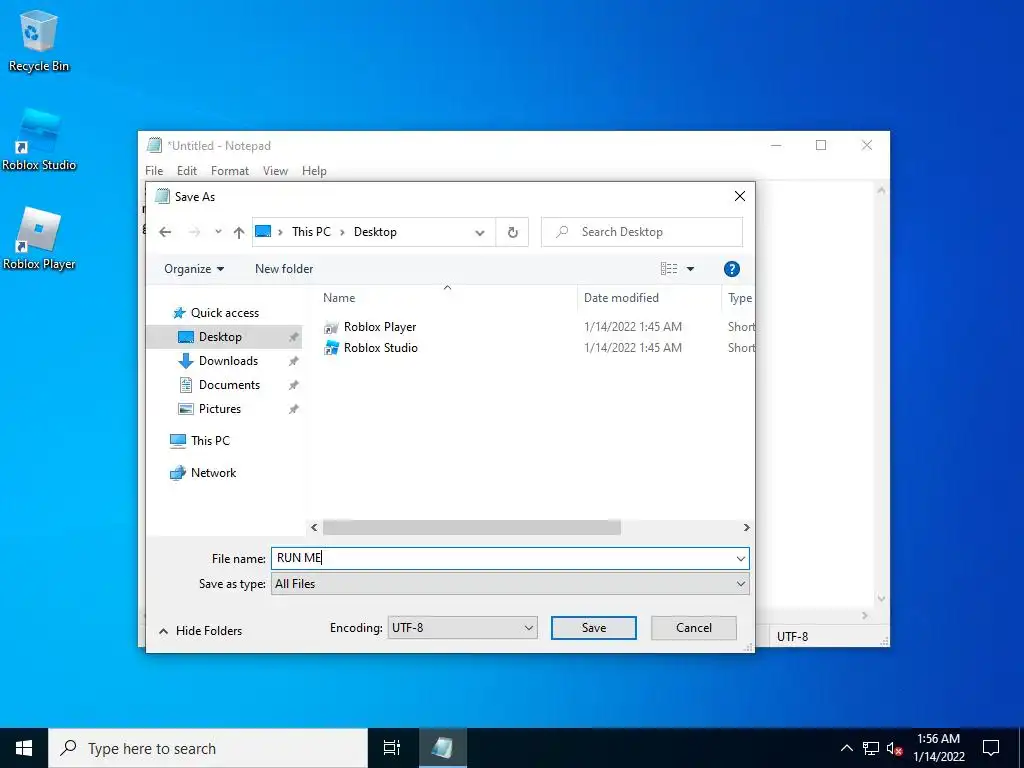Select Quick access in navigation pane
1024x768 pixels.
225,313
